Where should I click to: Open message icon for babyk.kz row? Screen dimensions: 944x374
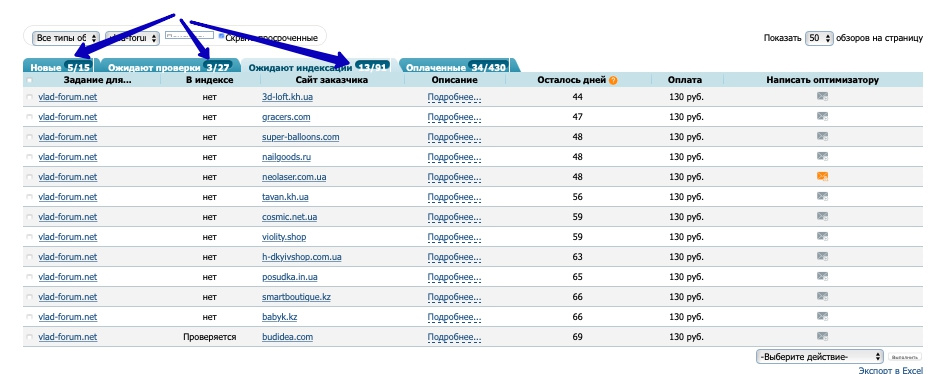pyautogui.click(x=822, y=316)
